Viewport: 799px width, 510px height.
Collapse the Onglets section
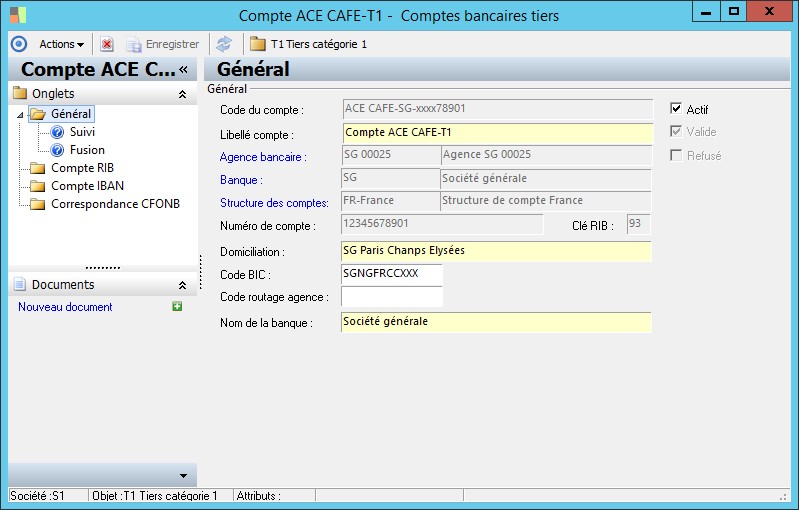(x=182, y=94)
